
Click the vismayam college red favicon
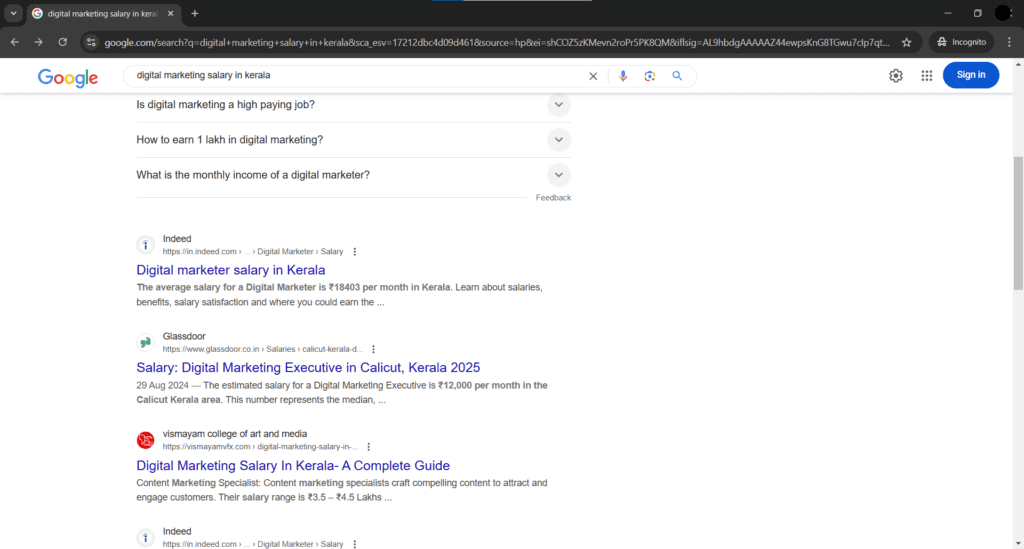[146, 440]
